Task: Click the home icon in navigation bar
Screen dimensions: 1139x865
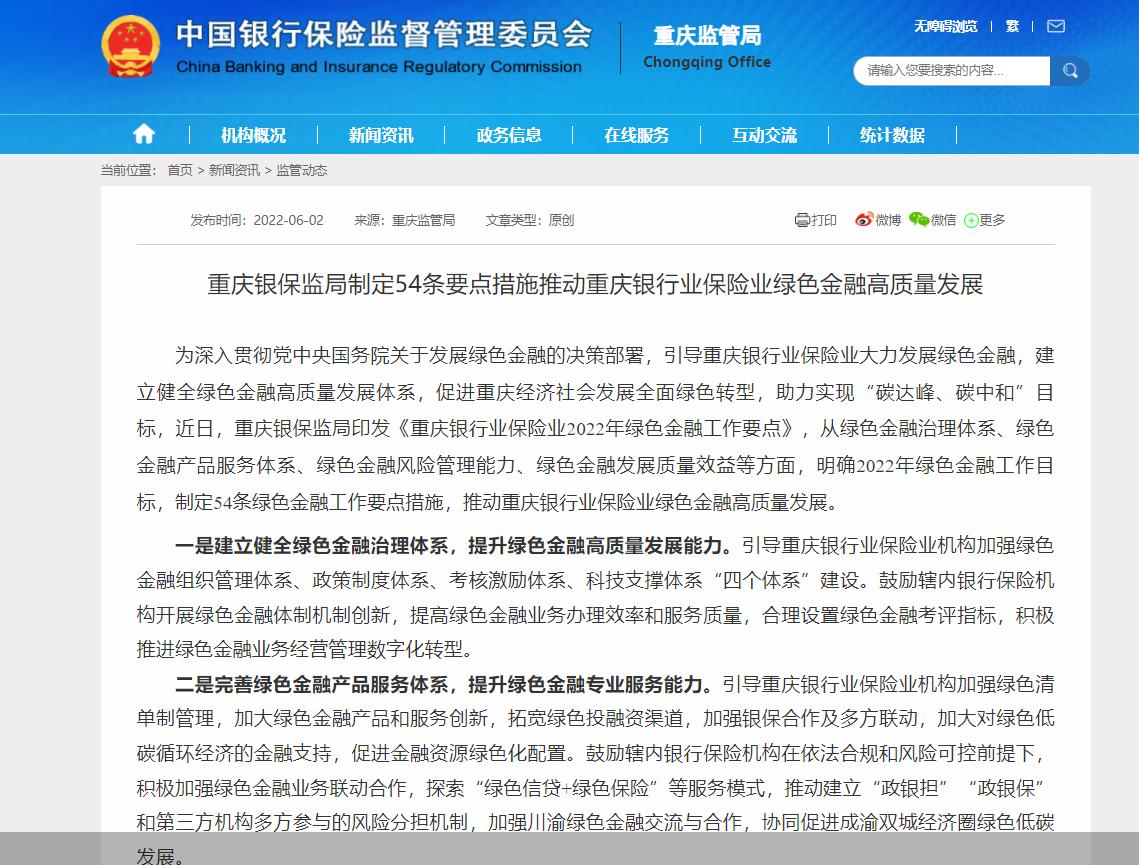Action: tap(144, 133)
